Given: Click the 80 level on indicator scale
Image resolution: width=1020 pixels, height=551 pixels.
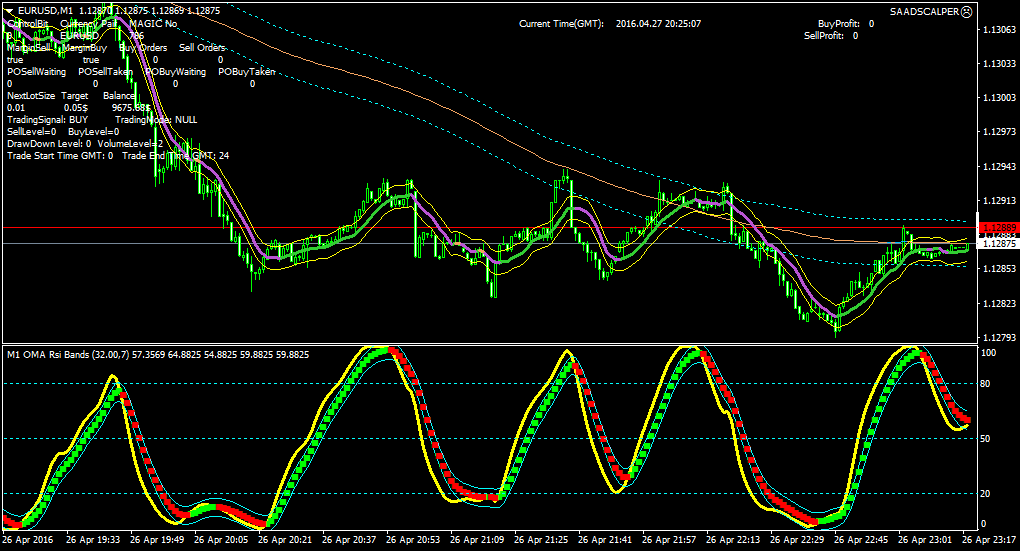Looking at the screenshot, I should click(x=985, y=384).
